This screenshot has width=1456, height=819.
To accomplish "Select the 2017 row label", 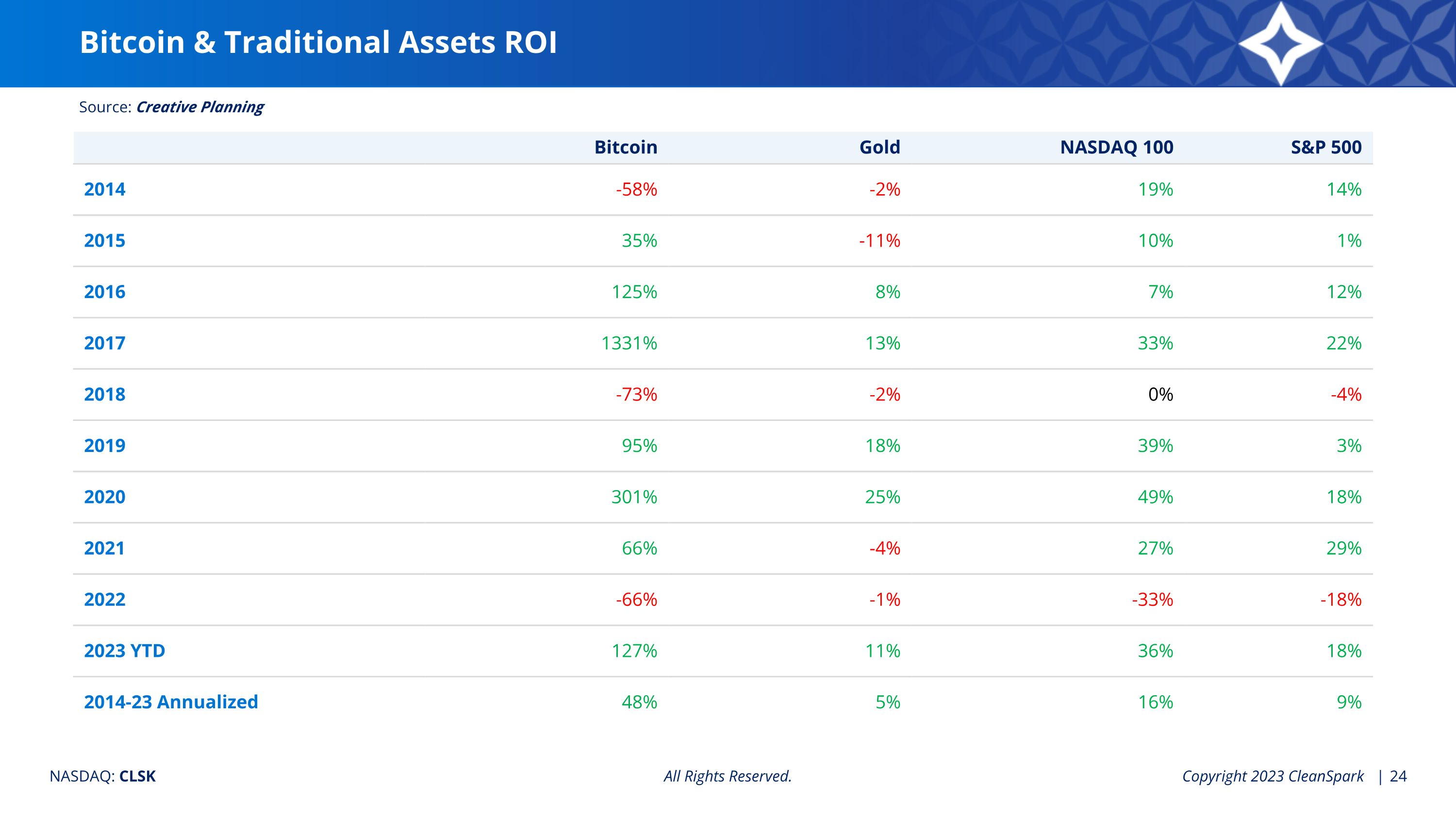I will pos(104,343).
